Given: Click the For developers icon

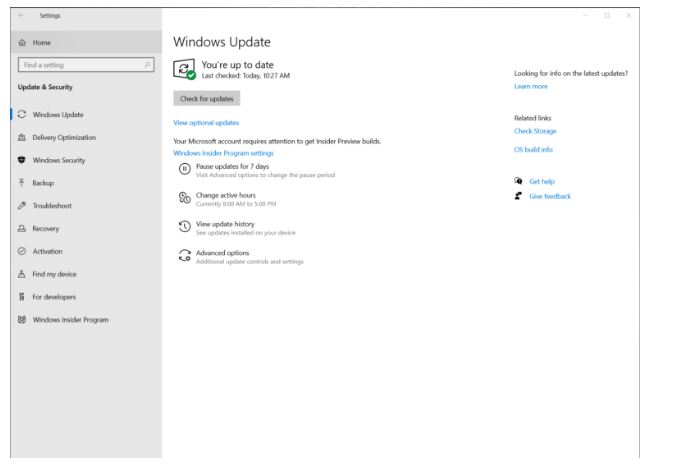Looking at the screenshot, I should tap(22, 297).
